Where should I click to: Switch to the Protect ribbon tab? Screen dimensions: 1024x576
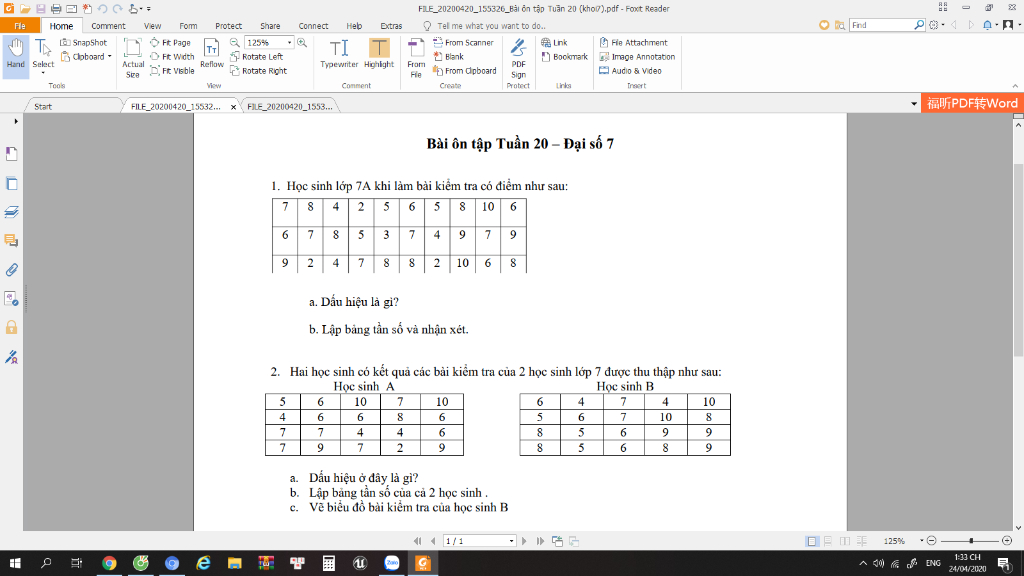pos(229,26)
